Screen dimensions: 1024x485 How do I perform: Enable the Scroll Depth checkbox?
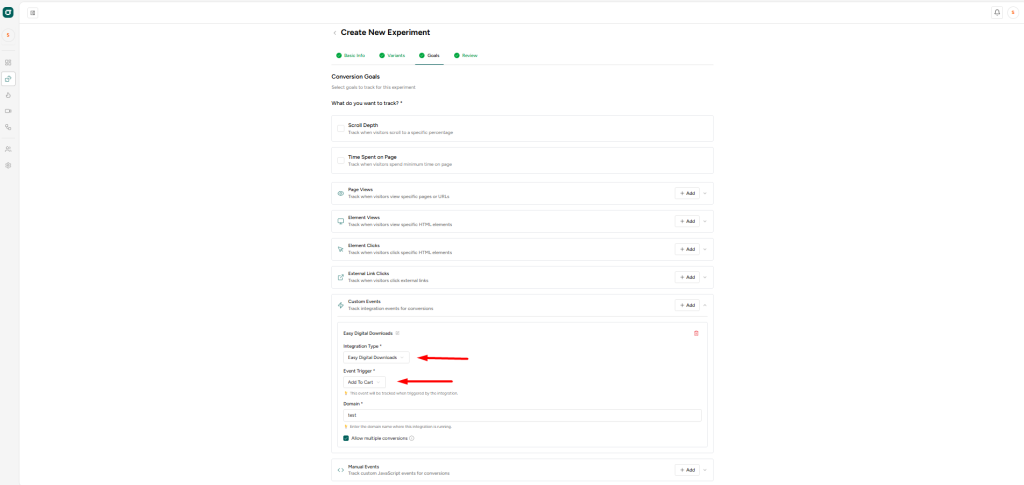(x=341, y=128)
